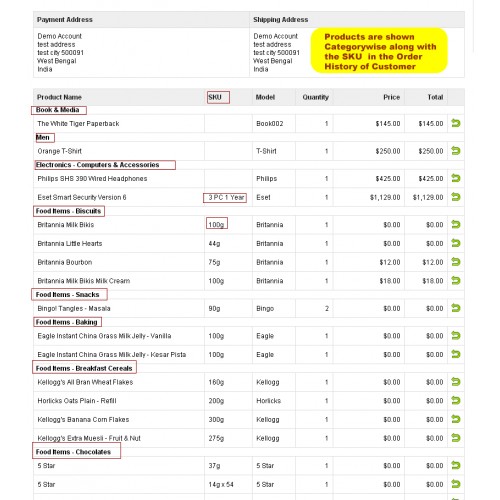Click the 14g x 54 SKU cell
Image resolution: width=500 pixels, height=500 pixels.
click(x=221, y=484)
